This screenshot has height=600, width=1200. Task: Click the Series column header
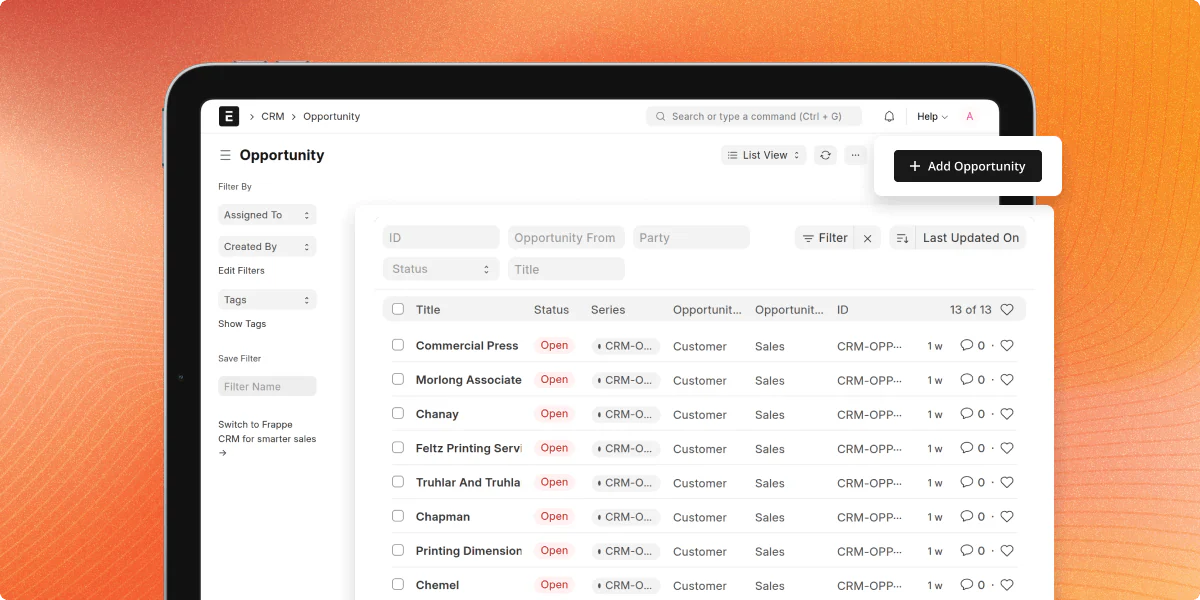tap(608, 310)
